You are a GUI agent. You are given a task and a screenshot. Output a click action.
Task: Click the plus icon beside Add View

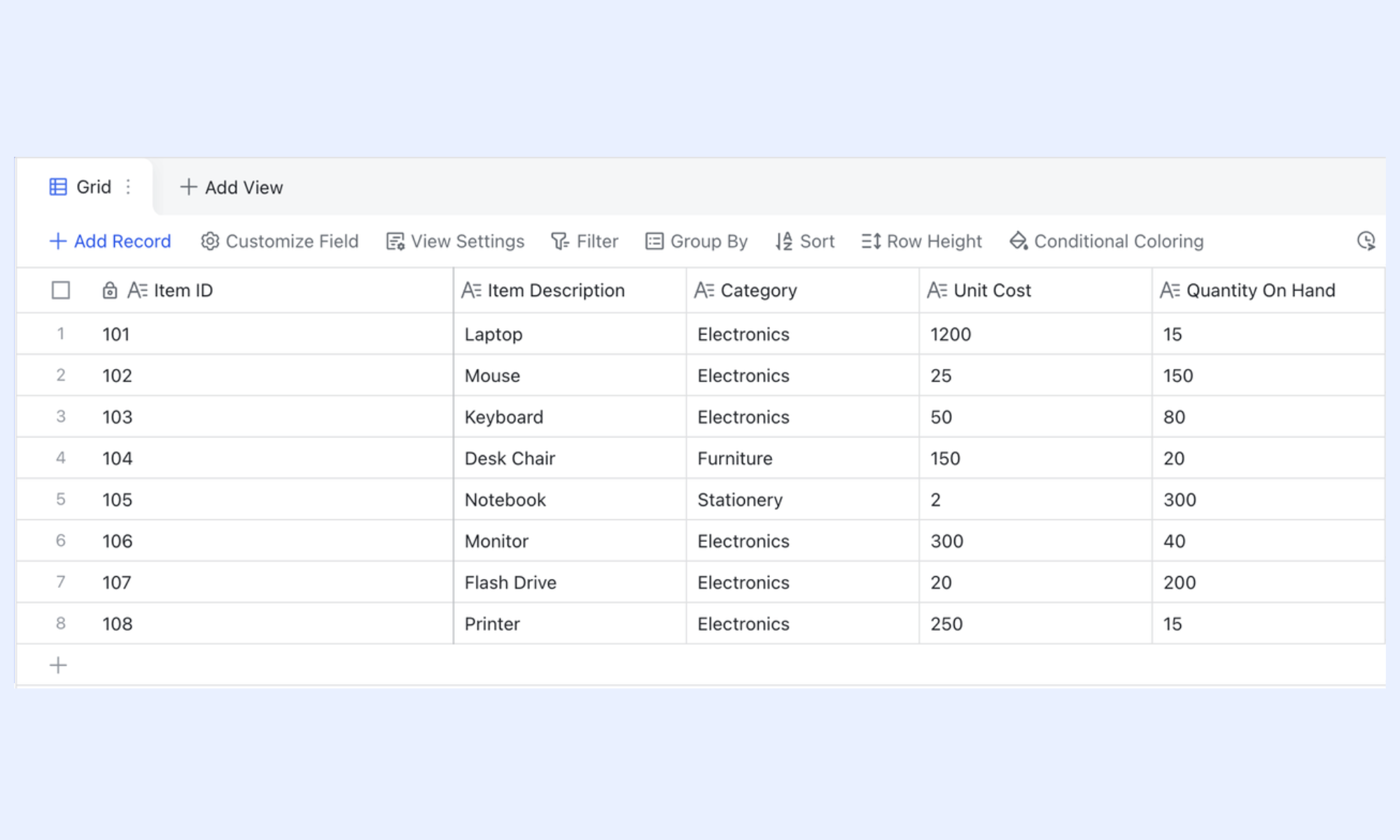coord(188,187)
